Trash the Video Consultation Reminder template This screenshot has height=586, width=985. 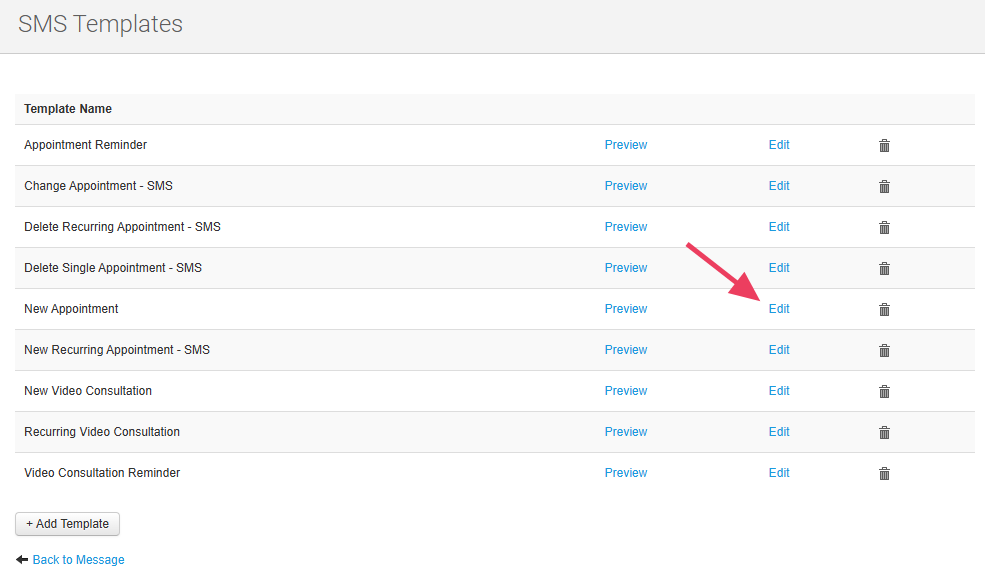point(884,474)
